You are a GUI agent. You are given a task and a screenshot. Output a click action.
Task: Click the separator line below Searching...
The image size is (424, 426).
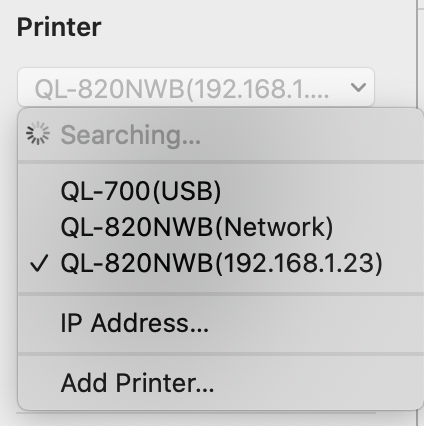(x=221, y=162)
